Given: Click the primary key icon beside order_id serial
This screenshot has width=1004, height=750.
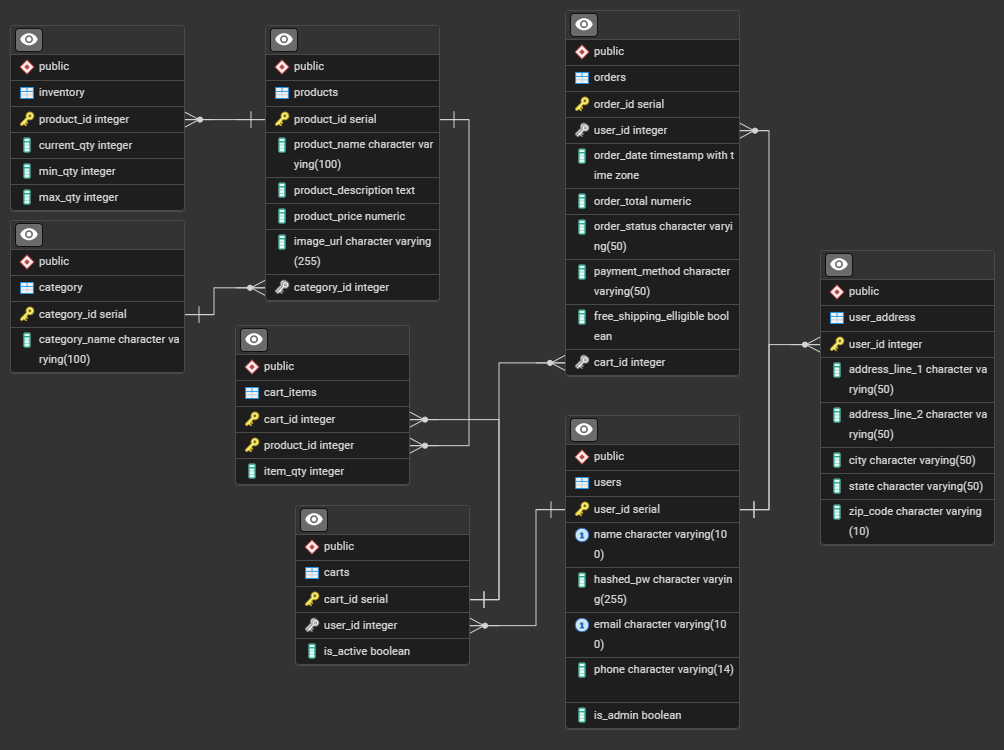Looking at the screenshot, I should [582, 104].
